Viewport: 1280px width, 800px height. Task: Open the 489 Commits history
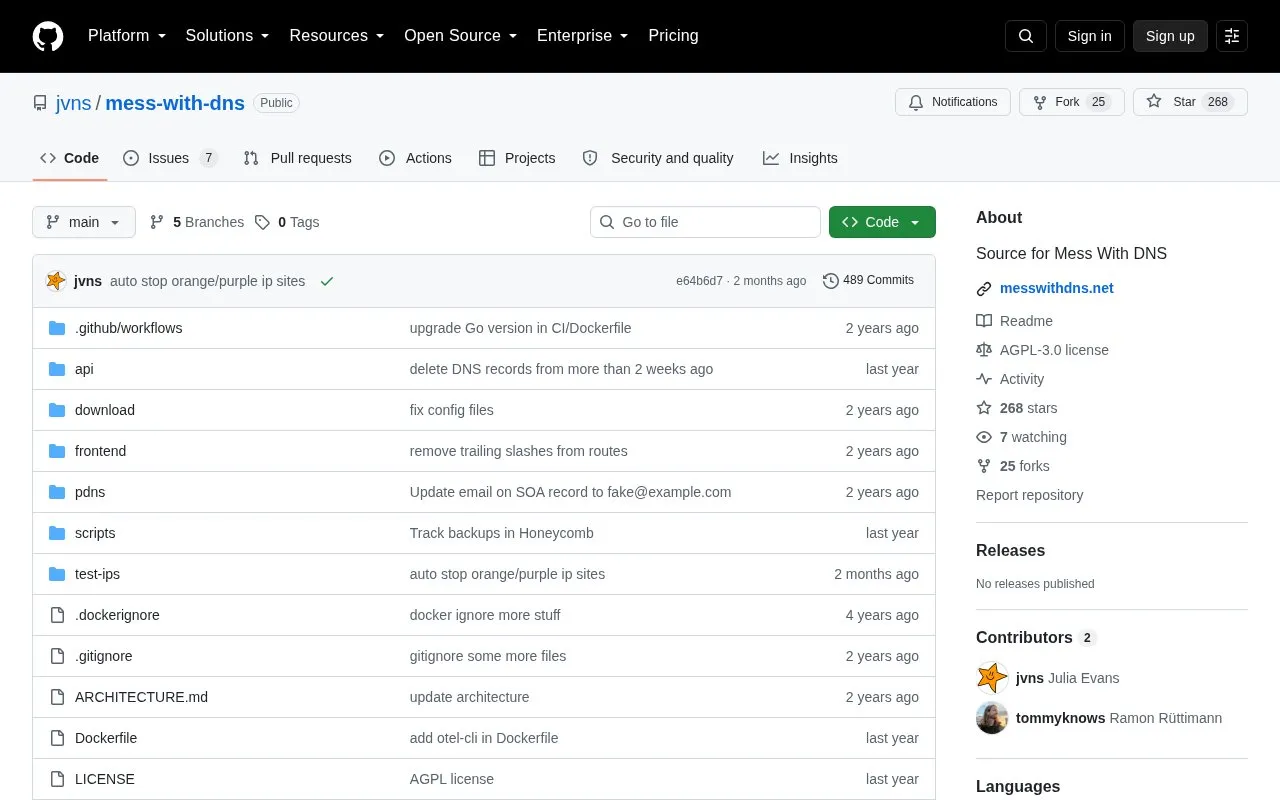(868, 281)
